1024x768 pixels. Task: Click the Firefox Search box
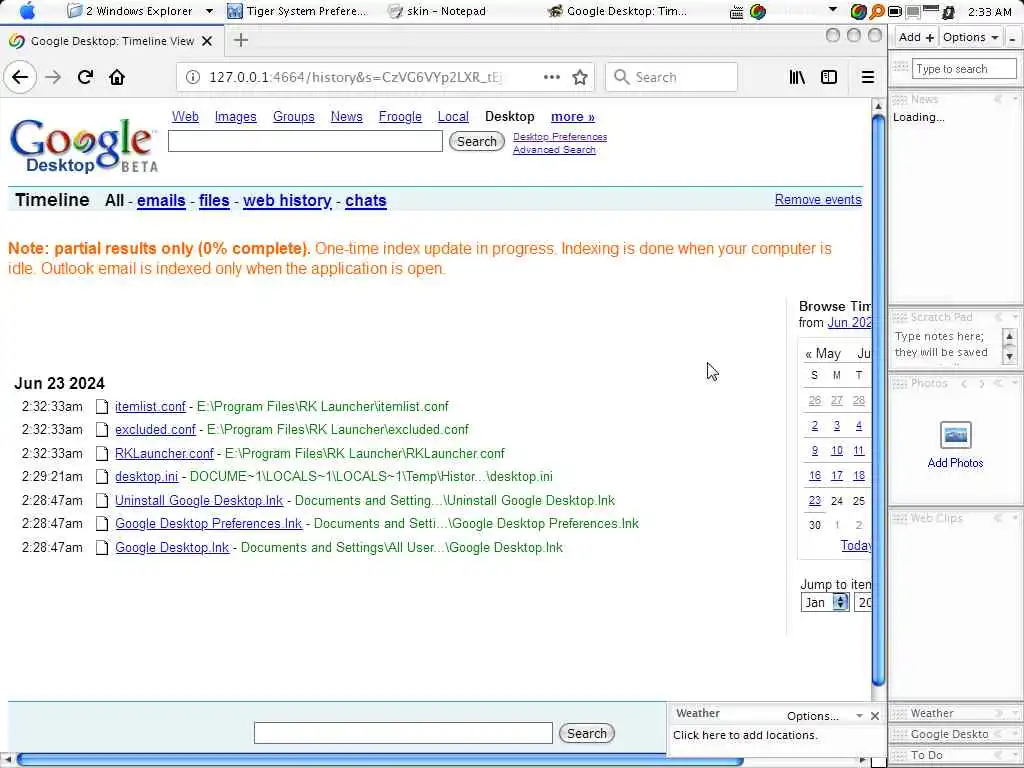(671, 77)
